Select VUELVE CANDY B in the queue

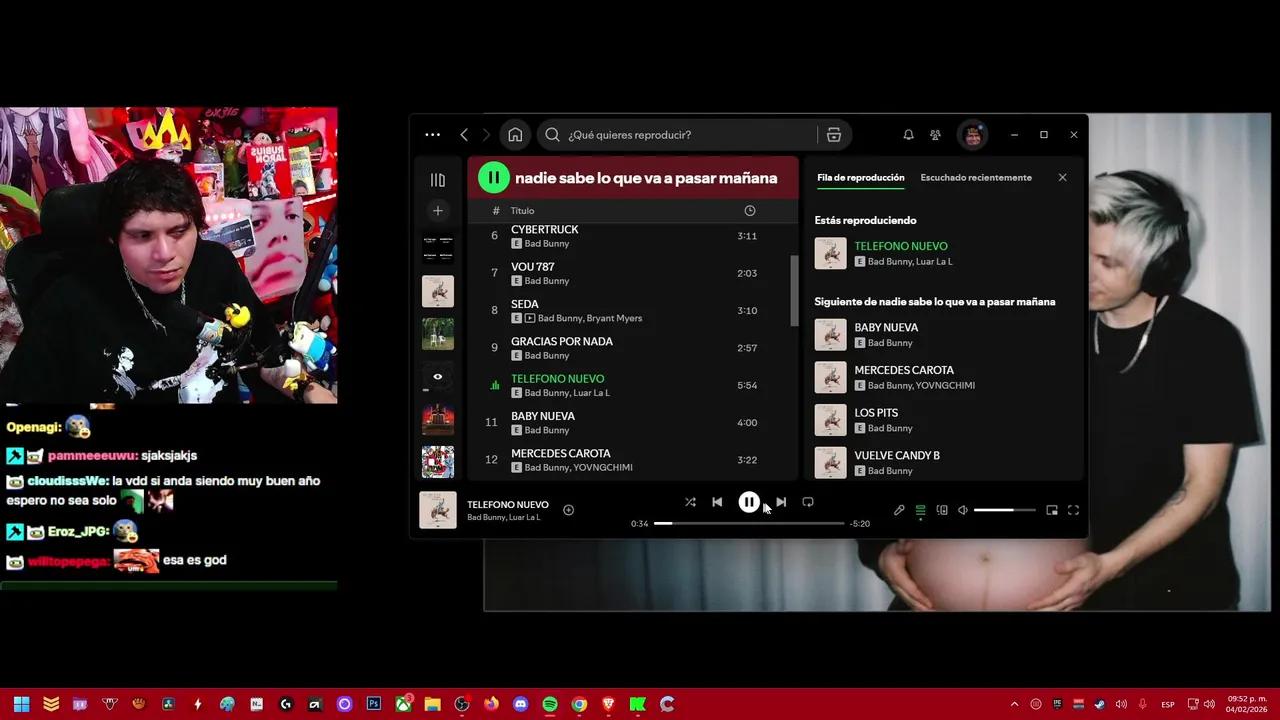945,462
